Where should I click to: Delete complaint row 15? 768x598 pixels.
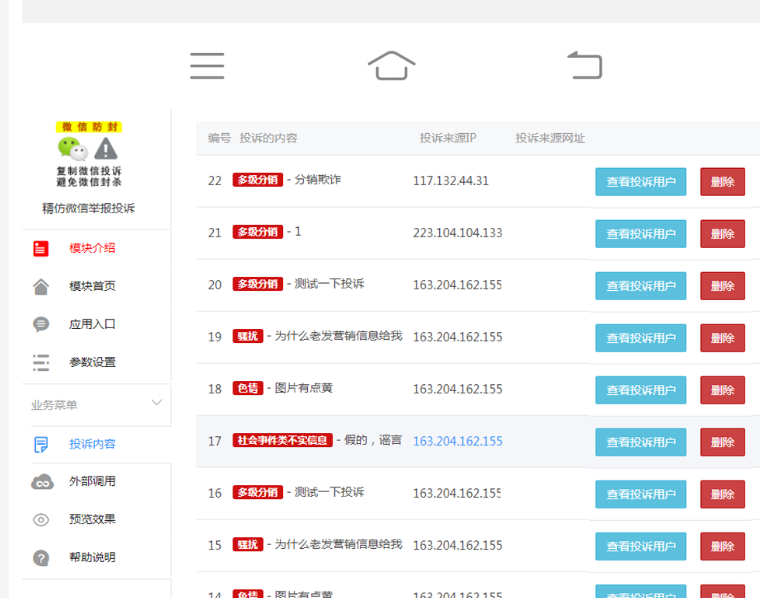click(x=722, y=546)
